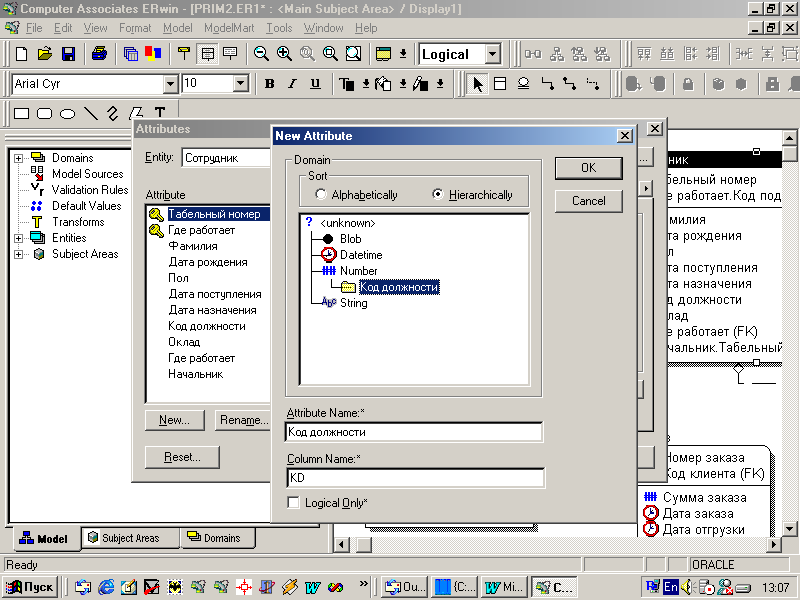
Task: Select the Datetime domain icon
Action: [329, 255]
